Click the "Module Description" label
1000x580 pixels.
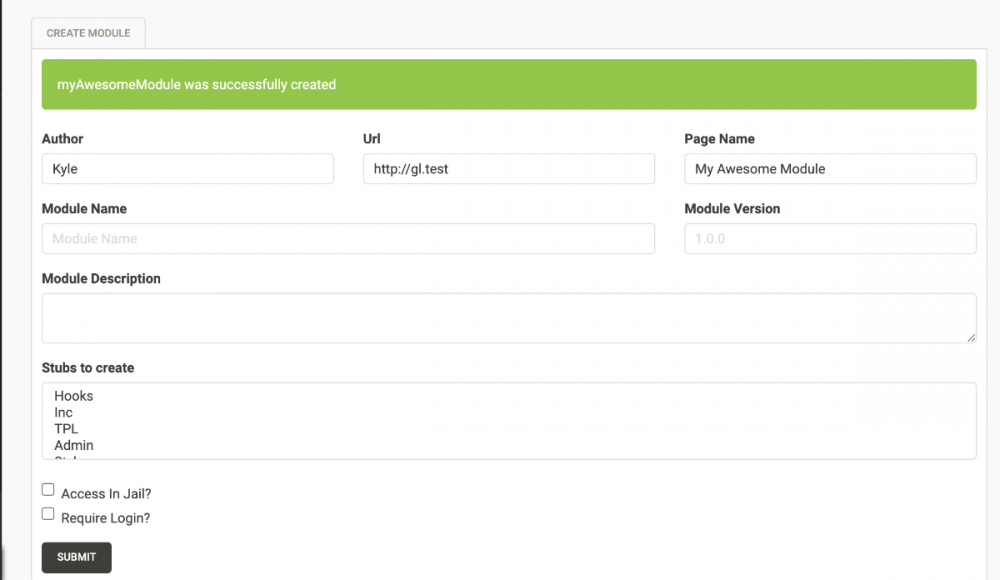tap(101, 279)
